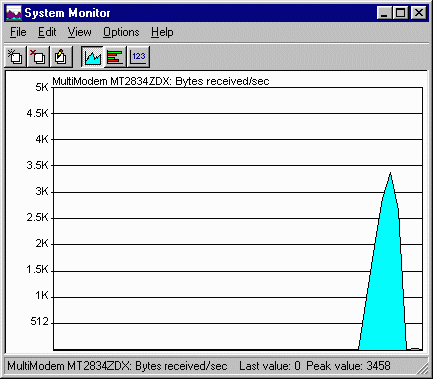Image resolution: width=433 pixels, height=379 pixels.
Task: Minimize the System Monitor window
Action: 384,13
